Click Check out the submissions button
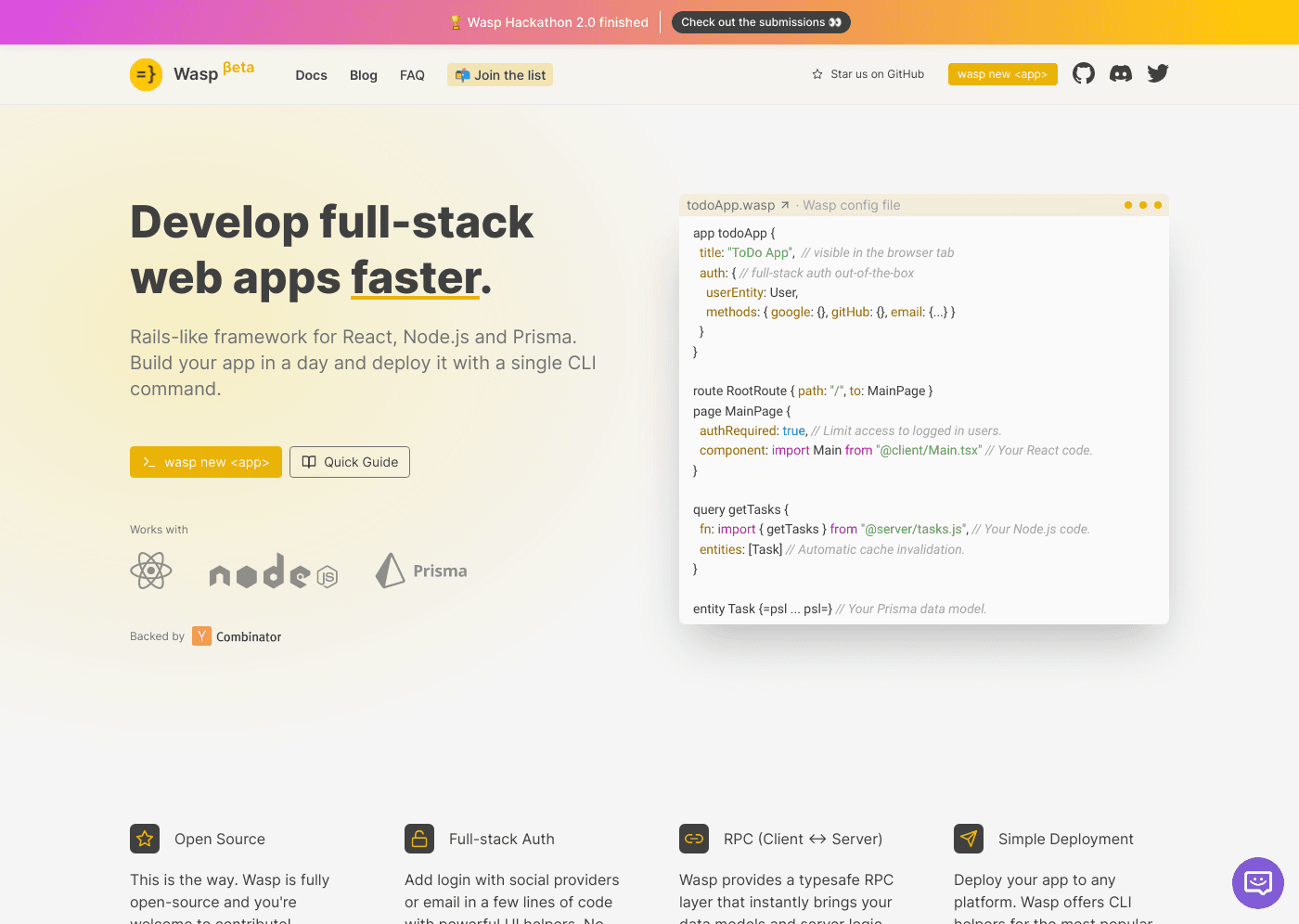The height and width of the screenshot is (924, 1299). point(761,22)
